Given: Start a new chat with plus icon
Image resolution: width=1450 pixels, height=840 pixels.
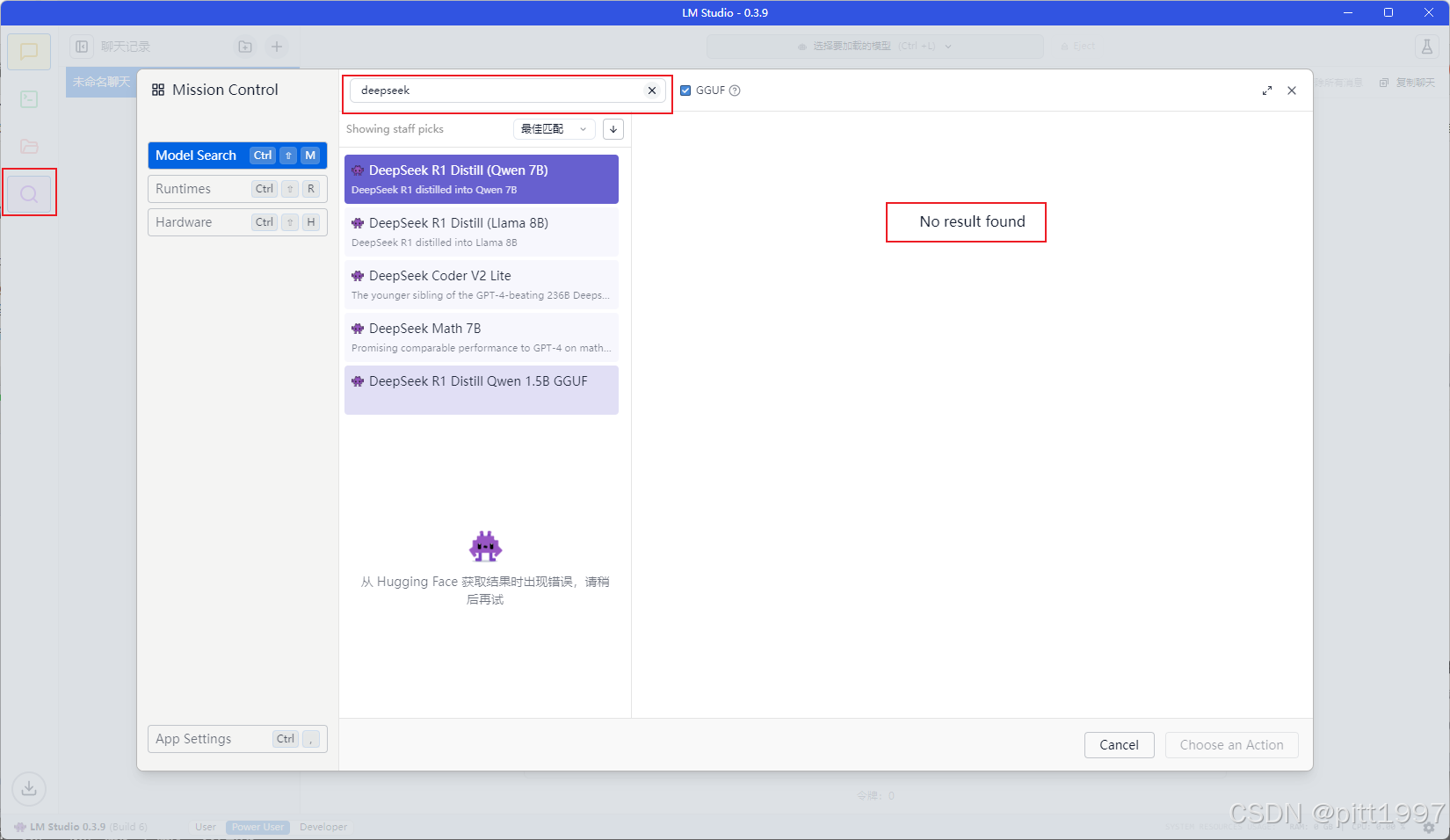Looking at the screenshot, I should 277,47.
